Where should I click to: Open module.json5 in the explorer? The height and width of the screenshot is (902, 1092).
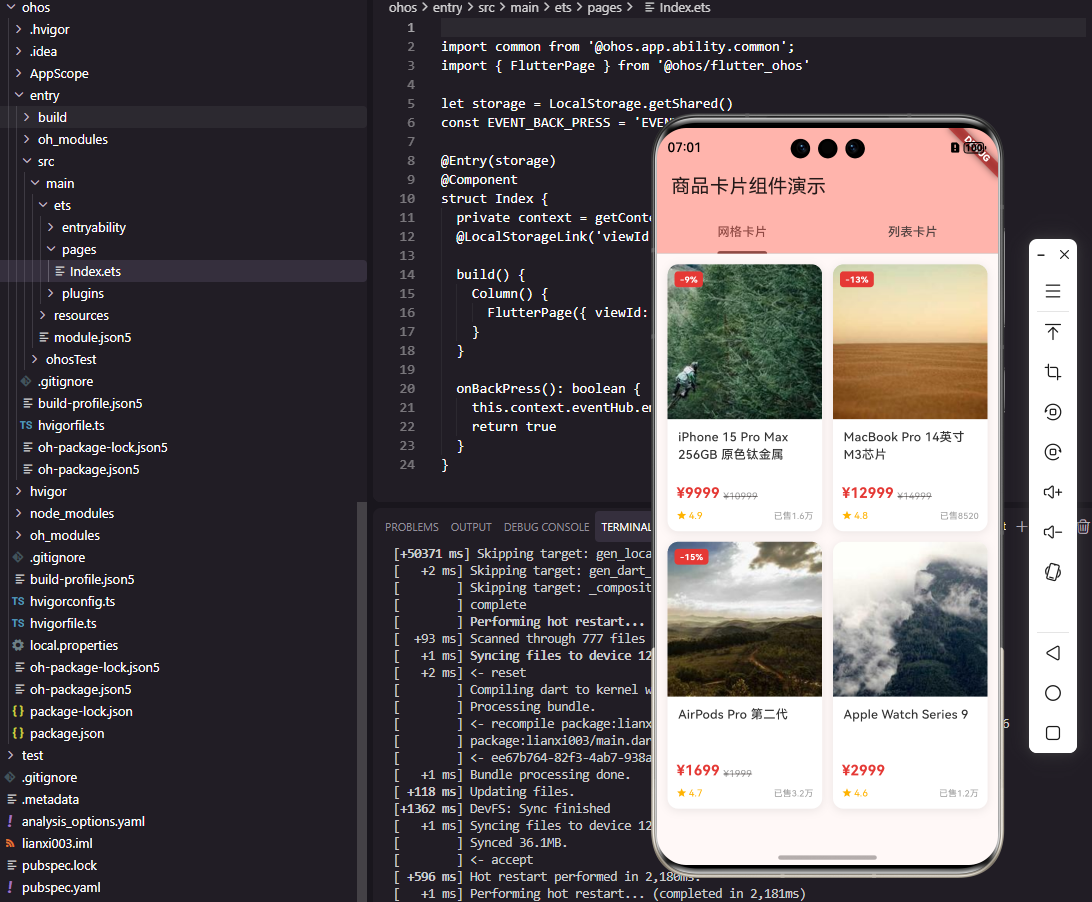pos(92,338)
